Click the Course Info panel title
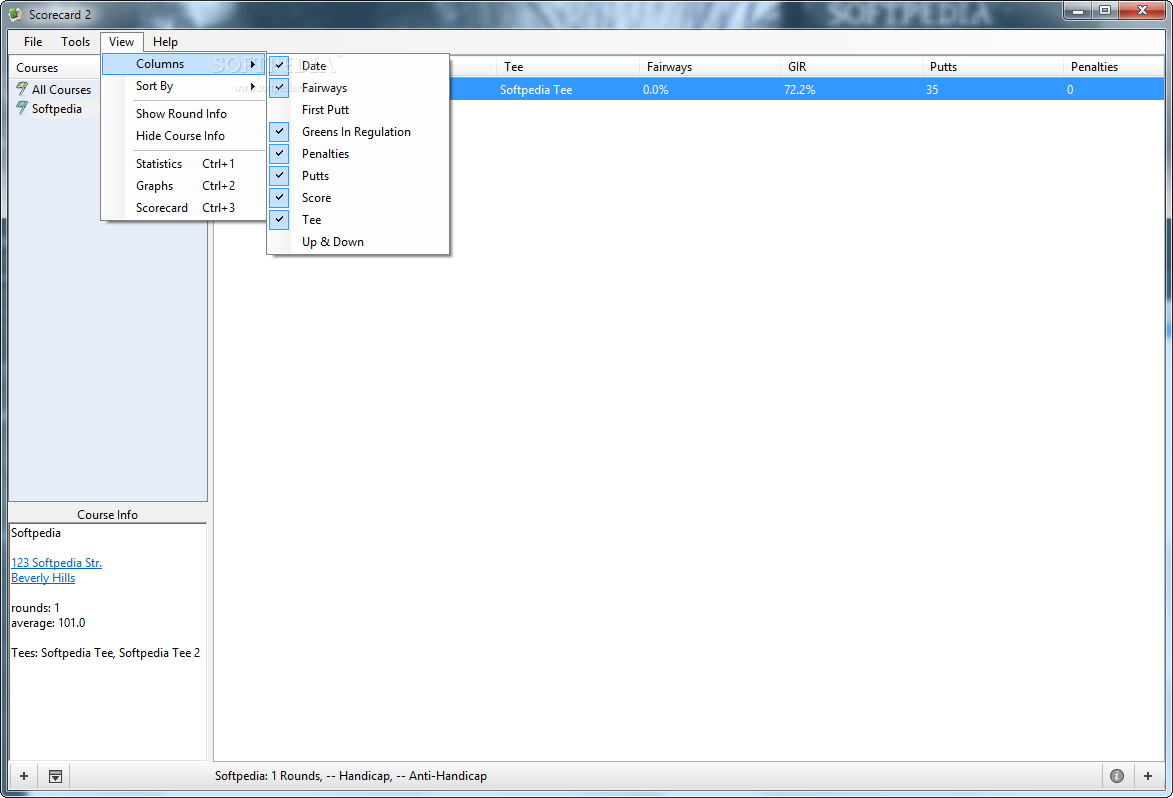This screenshot has height=798, width=1173. (x=107, y=515)
